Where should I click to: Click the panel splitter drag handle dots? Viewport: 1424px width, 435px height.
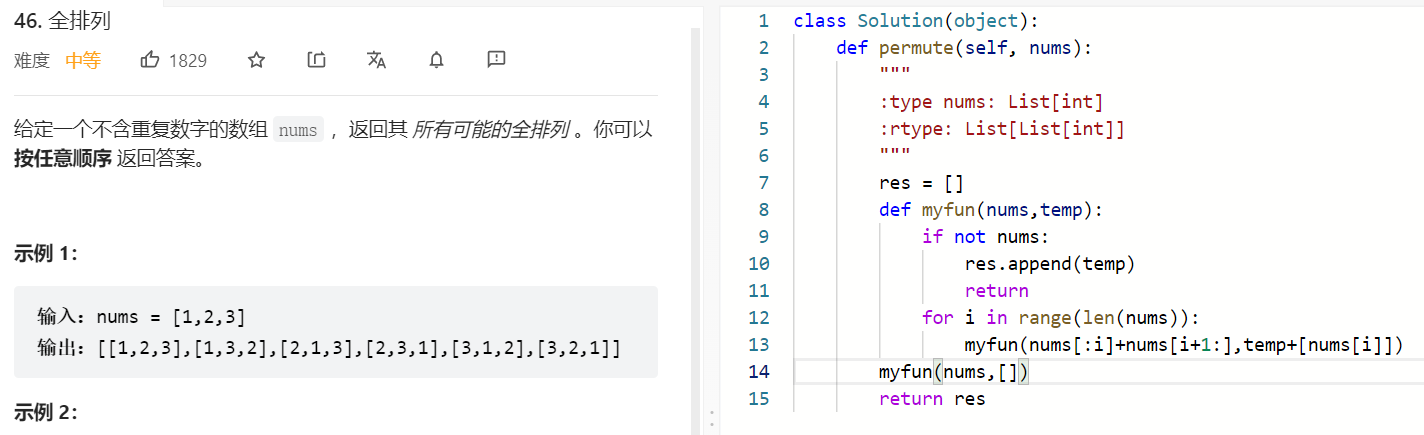click(712, 417)
